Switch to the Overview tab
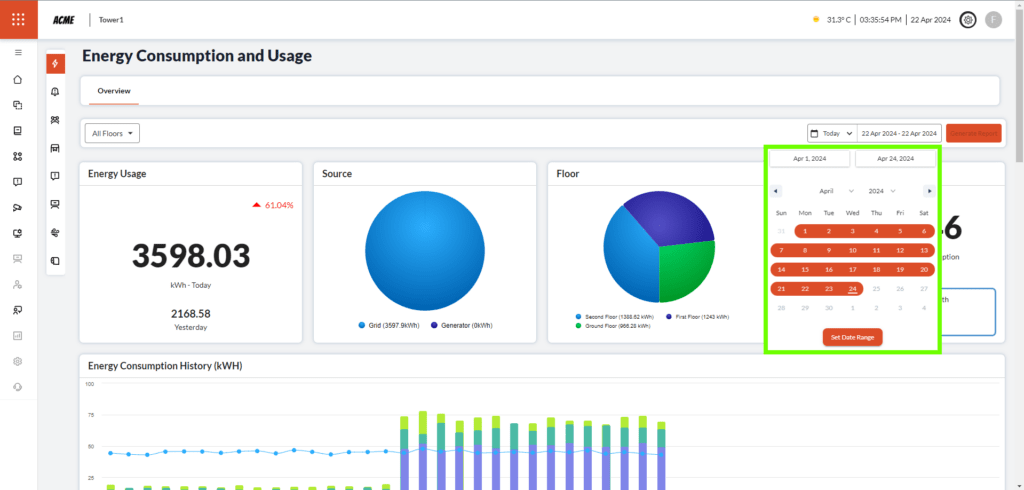This screenshot has height=490, width=1024. 113,91
